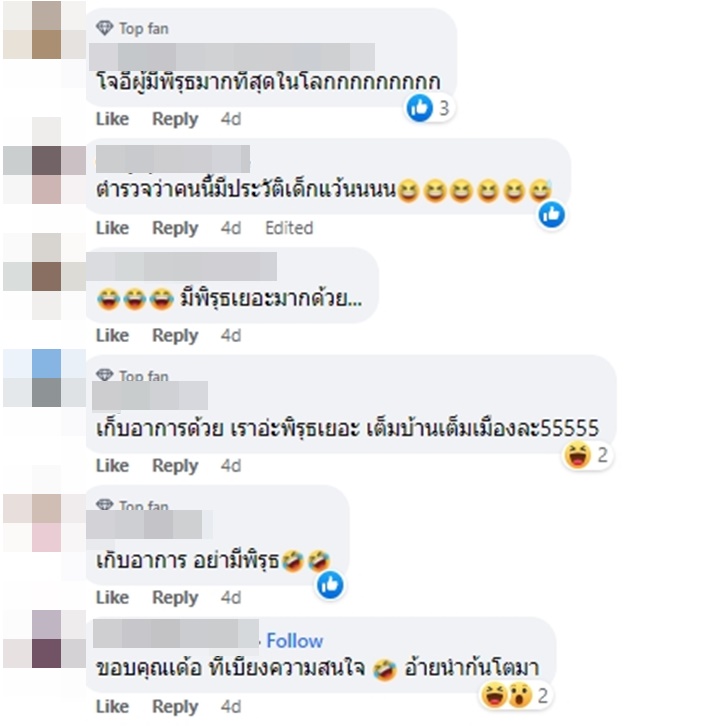
Task: Click the 4d timestamp on the last comment
Action: click(231, 706)
